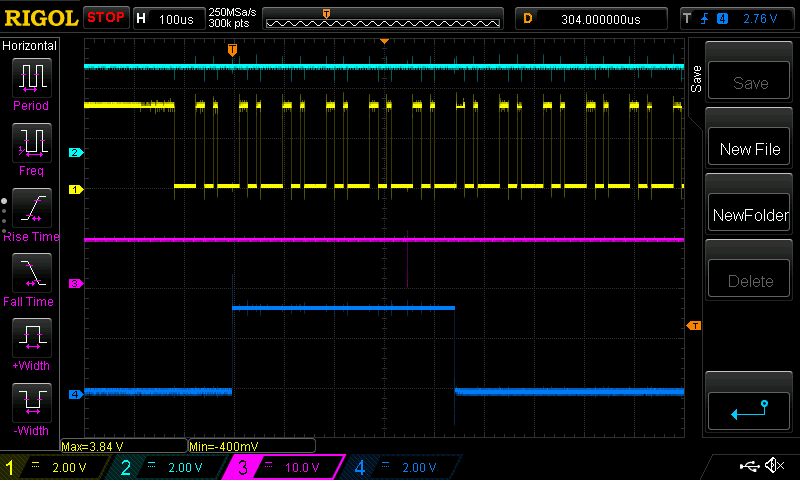This screenshot has width=800, height=480.
Task: Select the Freq measurement icon
Action: coord(31,142)
